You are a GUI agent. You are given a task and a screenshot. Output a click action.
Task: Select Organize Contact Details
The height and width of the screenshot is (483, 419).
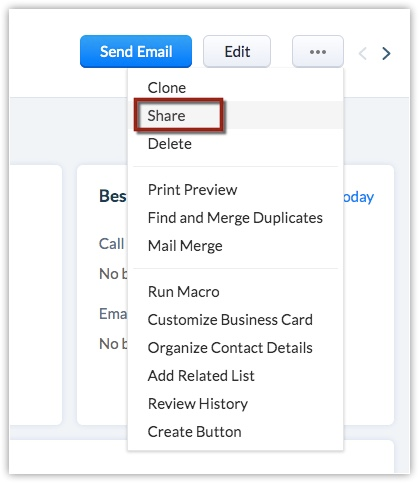[230, 348]
